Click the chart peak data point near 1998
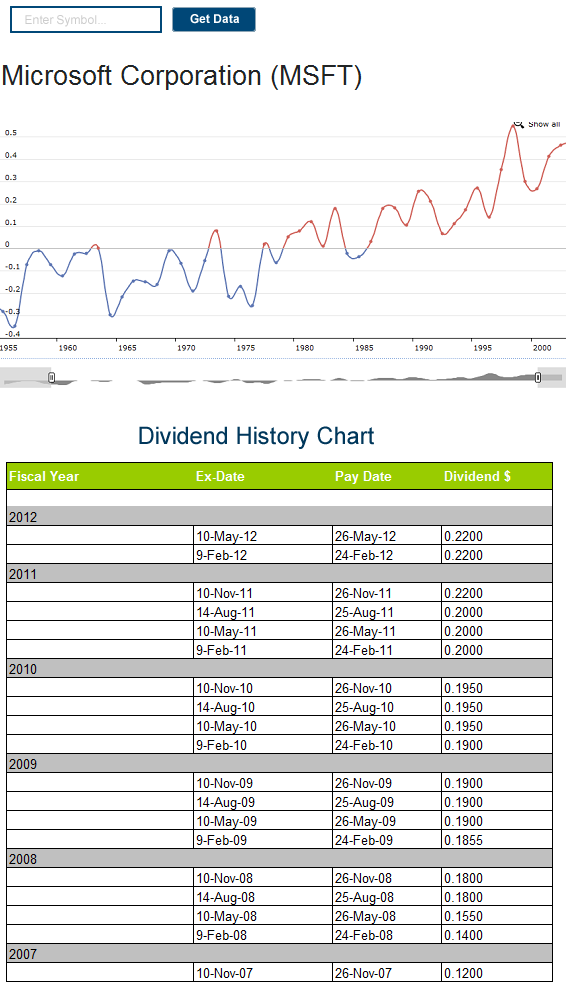 pos(513,126)
